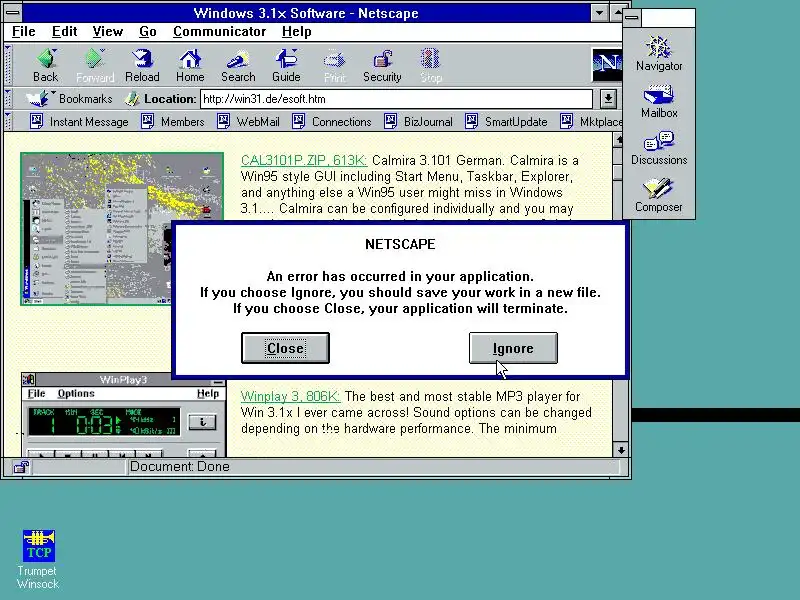Image resolution: width=800 pixels, height=600 pixels.
Task: Click the WinPlay3 track time display
Action: click(x=104, y=422)
